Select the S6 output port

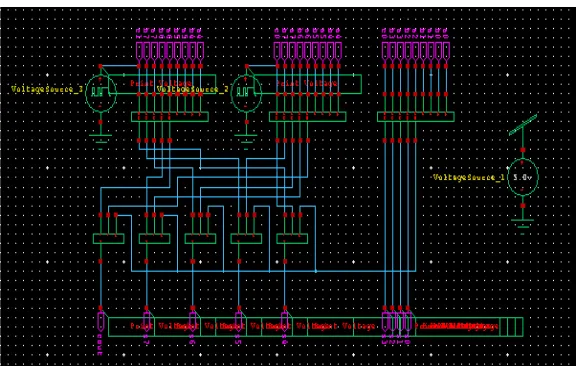(x=192, y=321)
